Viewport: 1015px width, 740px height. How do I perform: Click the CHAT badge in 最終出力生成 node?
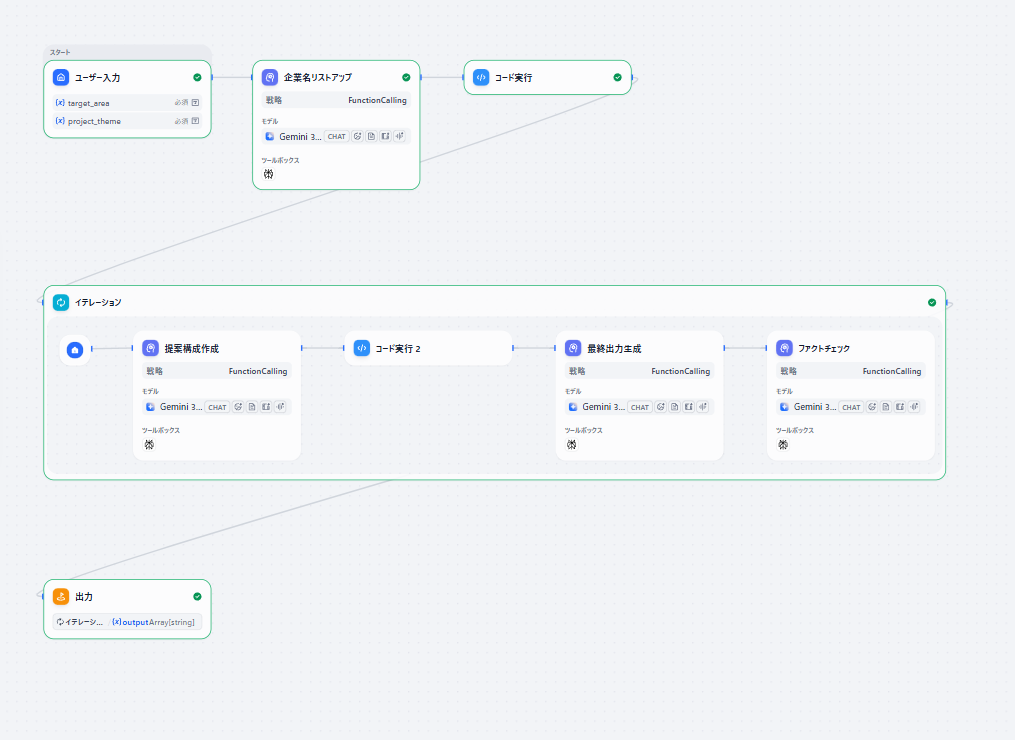[640, 407]
